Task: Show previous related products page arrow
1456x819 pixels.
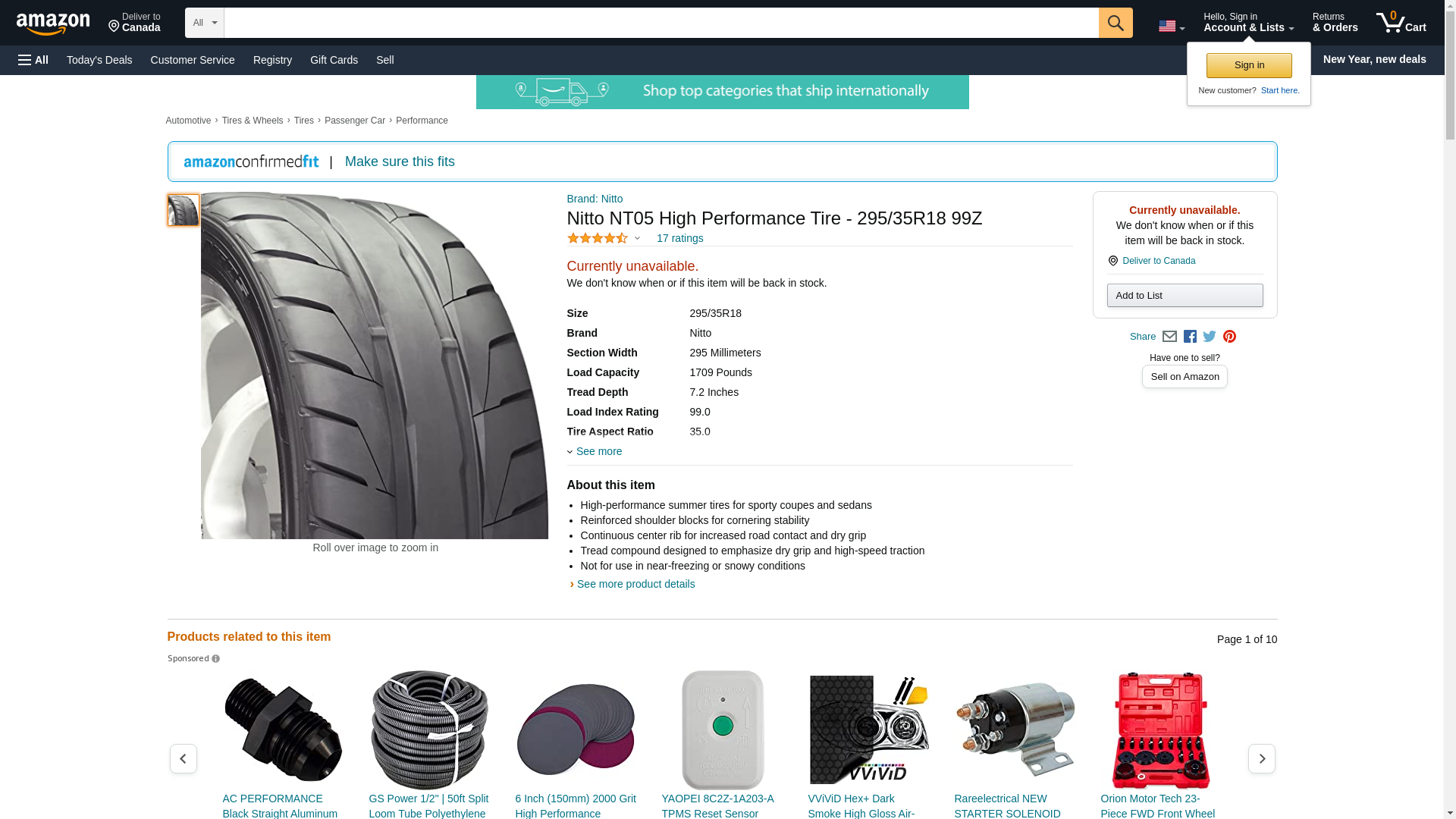Action: click(x=183, y=758)
